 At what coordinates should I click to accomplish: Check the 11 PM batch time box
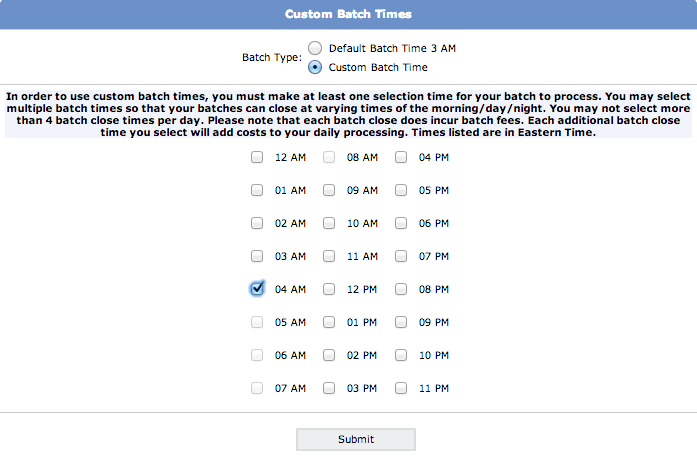coord(401,388)
